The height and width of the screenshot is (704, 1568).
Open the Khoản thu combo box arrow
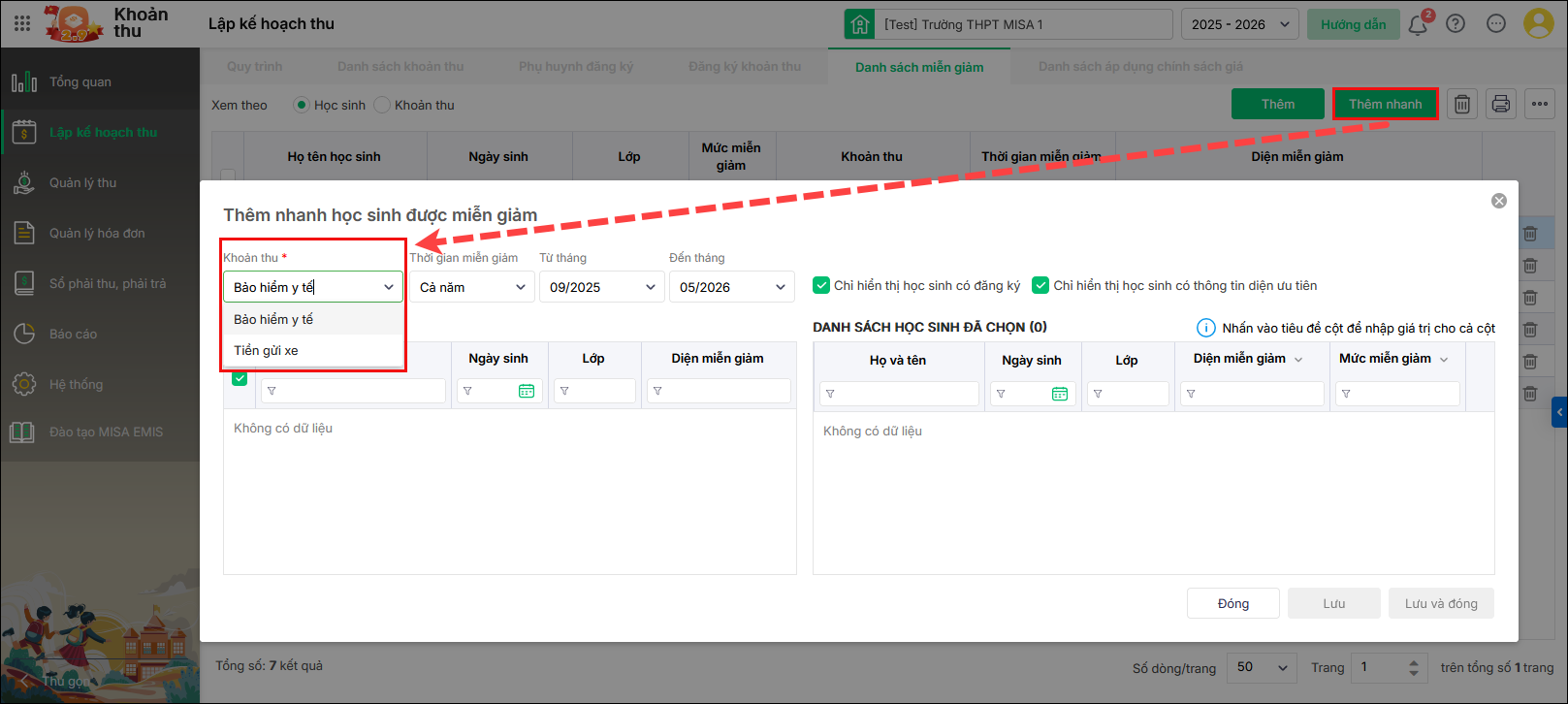tap(389, 287)
